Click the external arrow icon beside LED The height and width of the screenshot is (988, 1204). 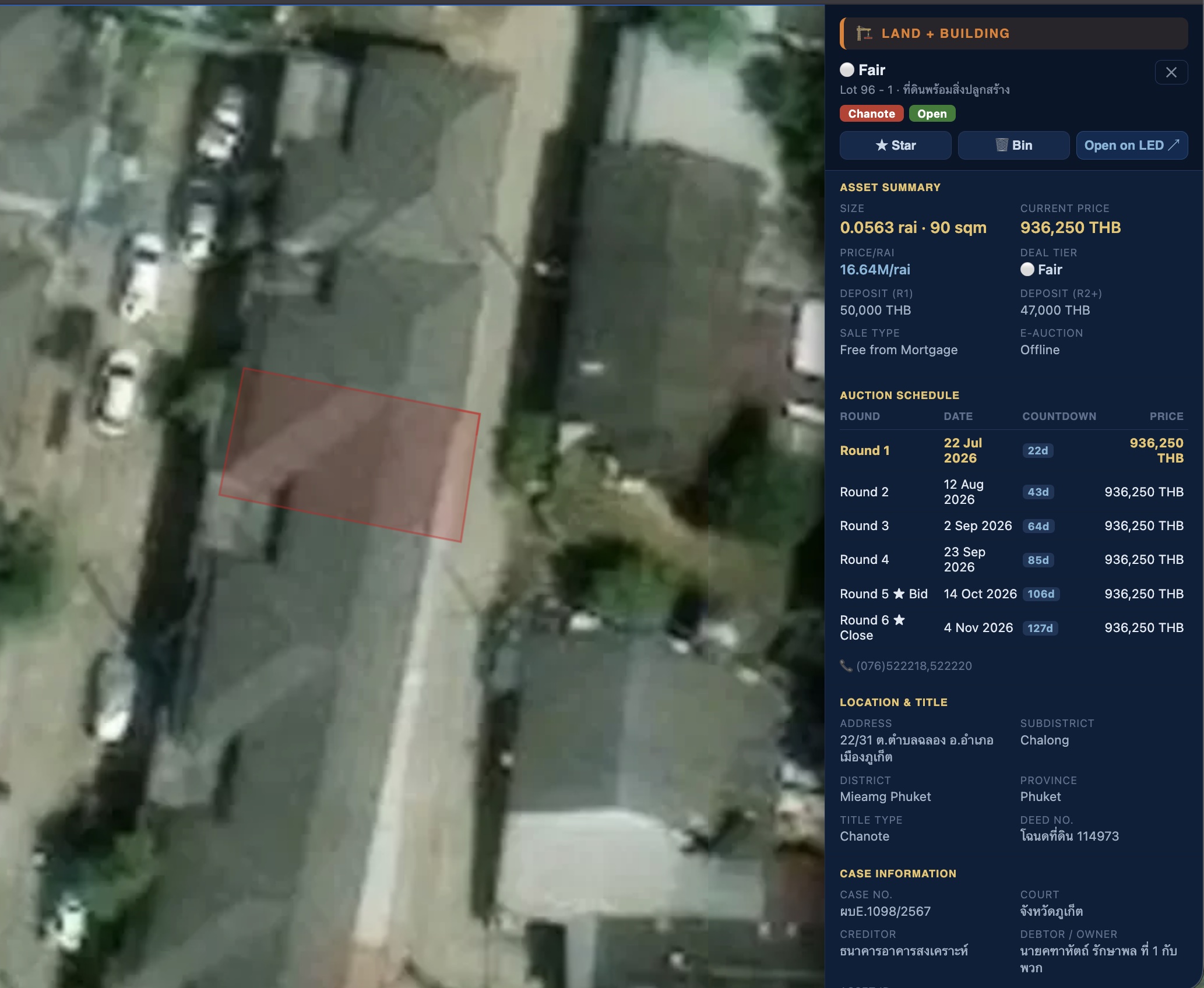1174,145
